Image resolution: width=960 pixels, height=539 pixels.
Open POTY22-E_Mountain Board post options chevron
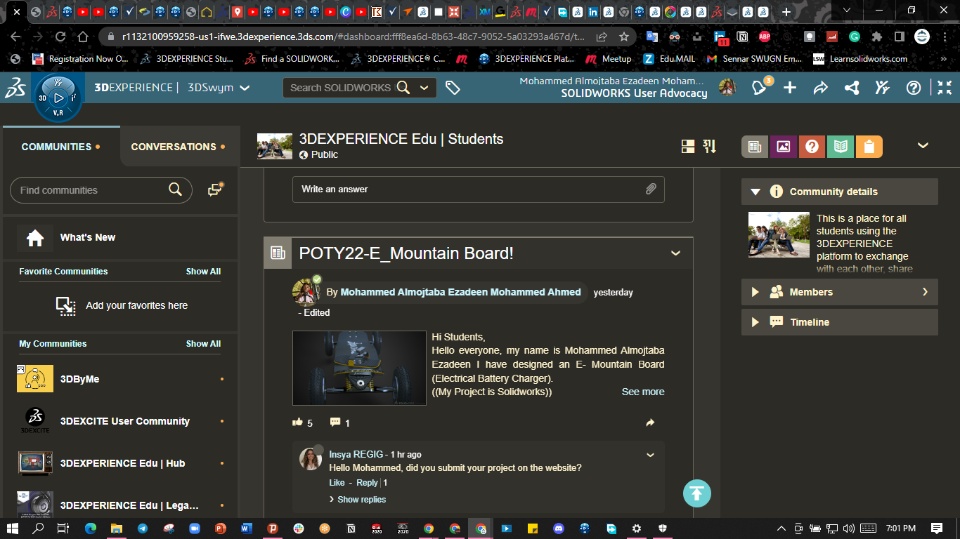[675, 253]
